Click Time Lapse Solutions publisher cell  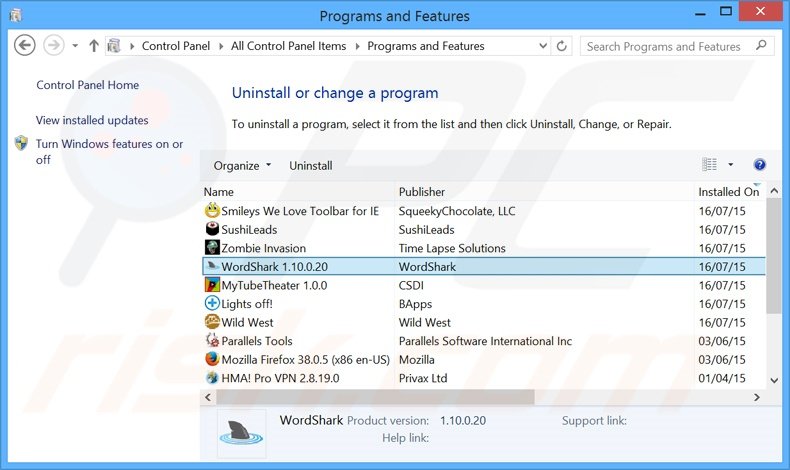(451, 248)
